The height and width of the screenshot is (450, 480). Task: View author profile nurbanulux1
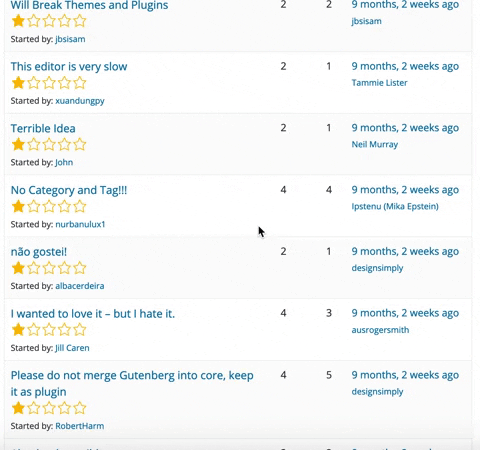pos(80,224)
